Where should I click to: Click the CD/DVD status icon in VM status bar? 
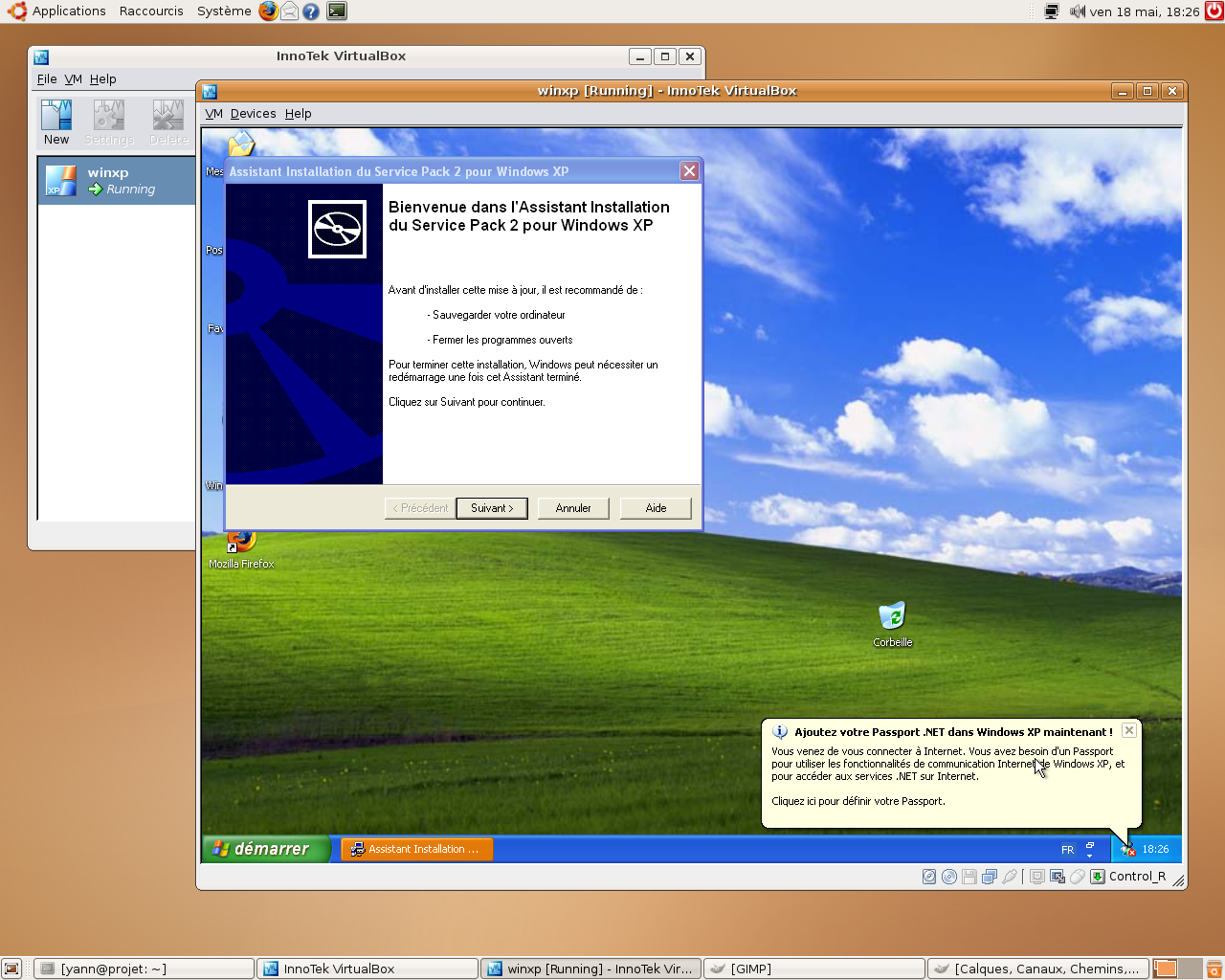949,877
